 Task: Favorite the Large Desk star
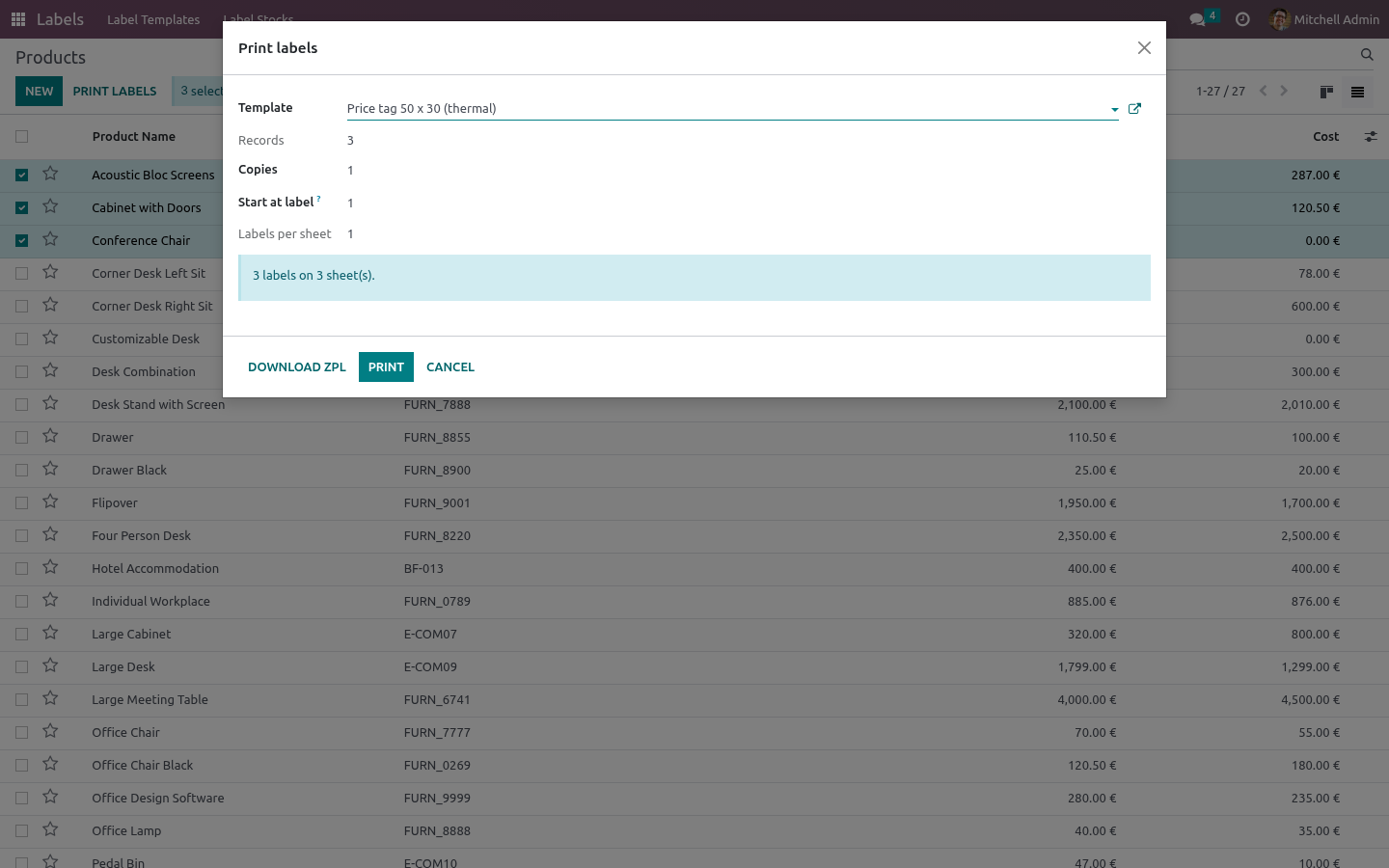(x=50, y=665)
